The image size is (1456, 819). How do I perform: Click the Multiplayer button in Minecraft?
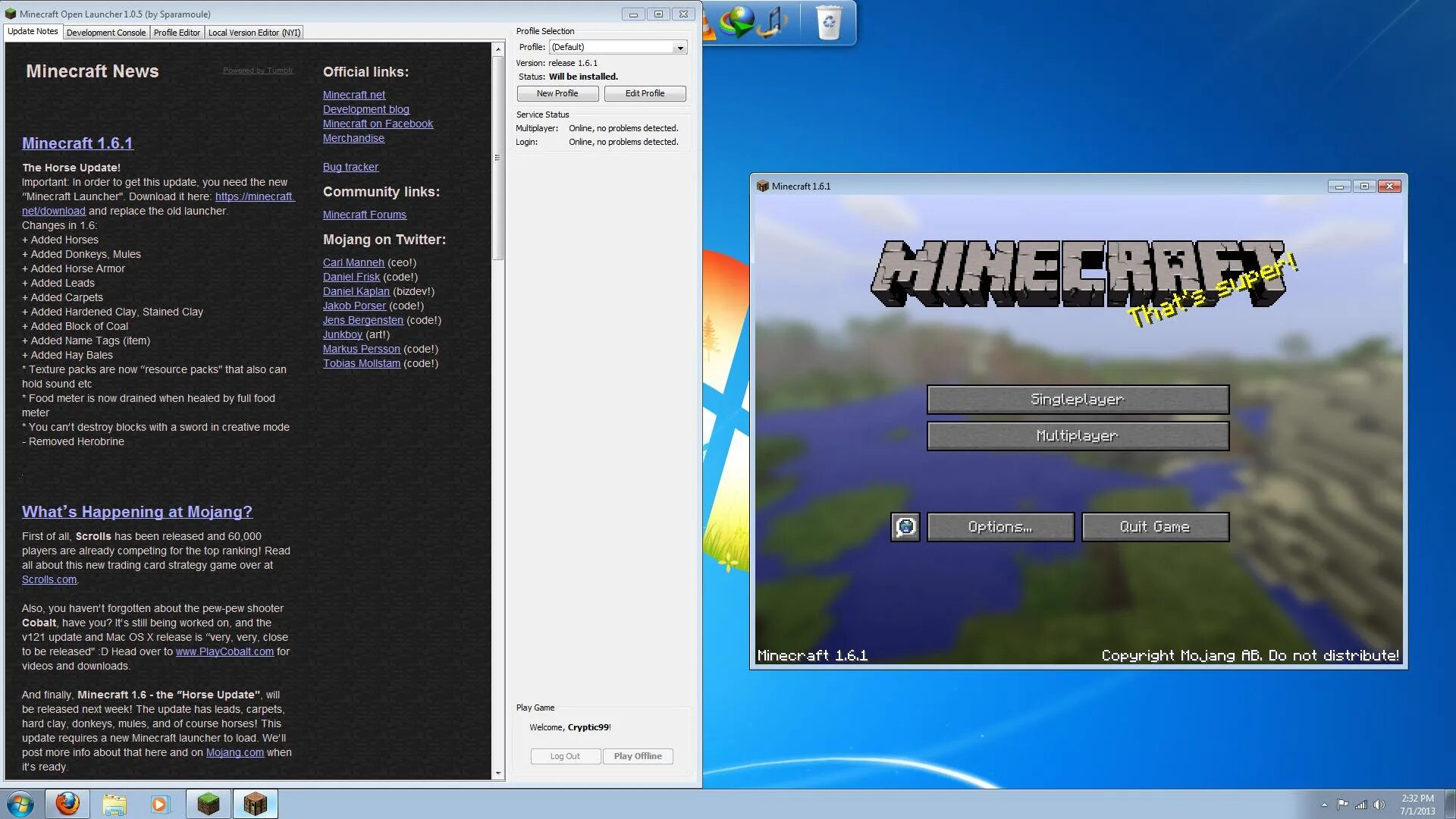tap(1078, 436)
